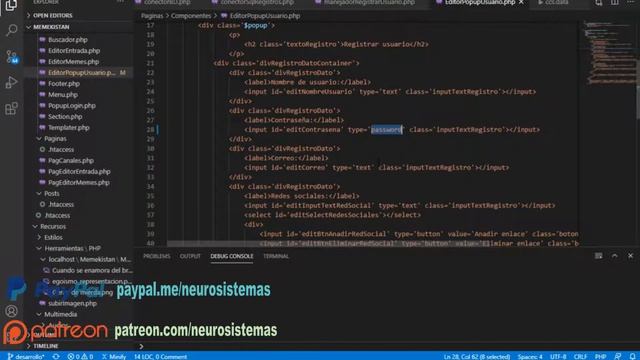Open PopupLogin.php in the explorer
The image size is (640, 360).
pos(72,106)
